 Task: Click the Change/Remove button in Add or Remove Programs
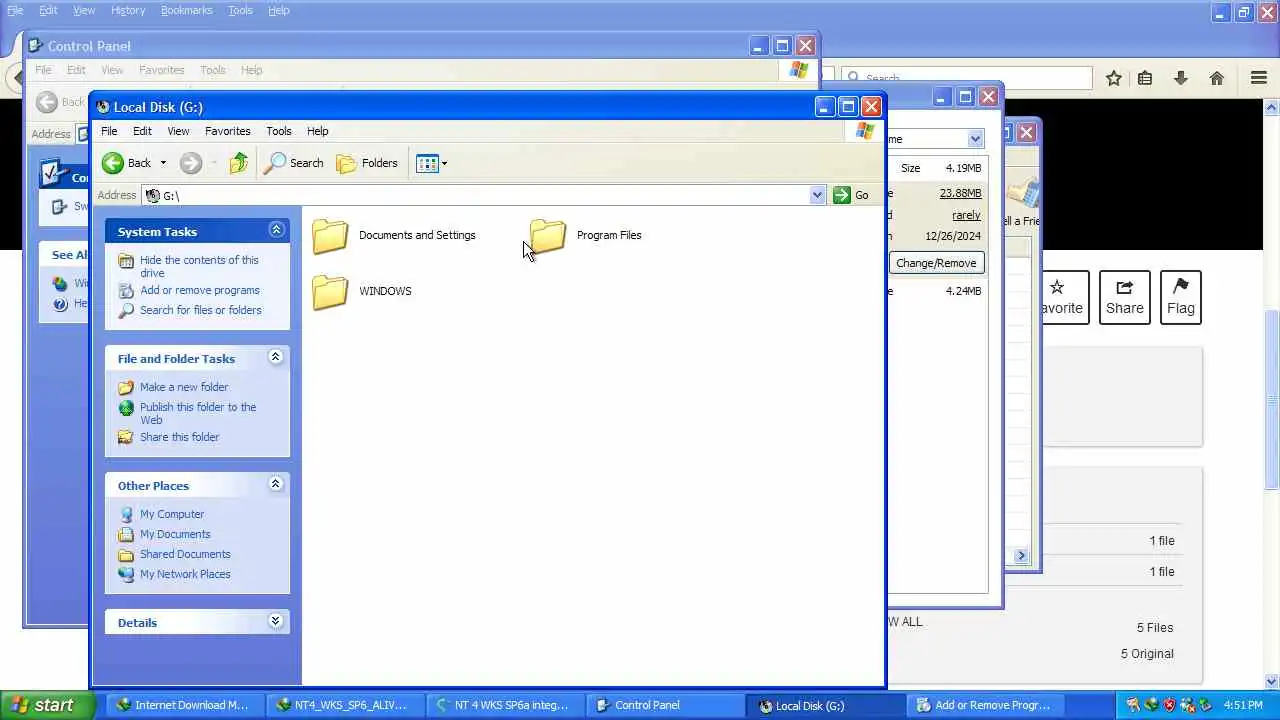936,263
